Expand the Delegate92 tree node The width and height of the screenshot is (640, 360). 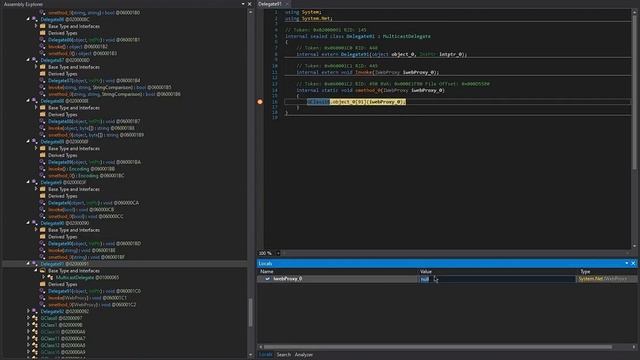tap(28, 311)
